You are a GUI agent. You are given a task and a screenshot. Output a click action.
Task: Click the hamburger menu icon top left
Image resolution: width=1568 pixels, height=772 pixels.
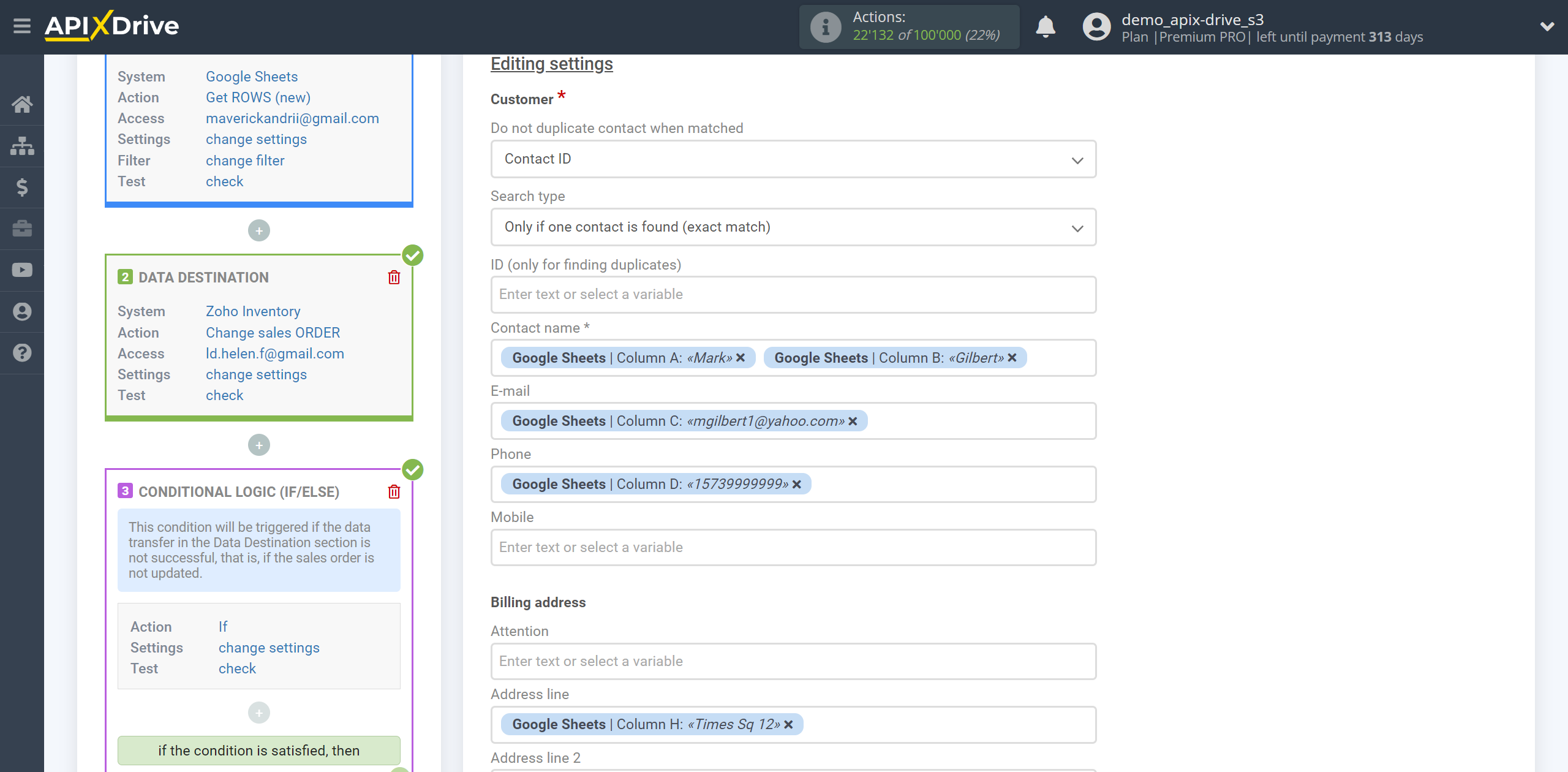pyautogui.click(x=22, y=26)
